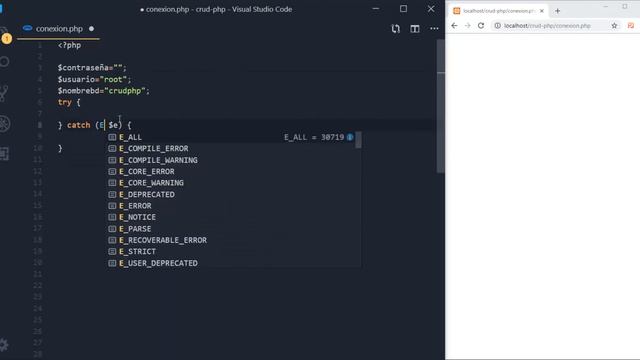Click the suggestion list scrollbar
The image size is (640, 360).
(x=358, y=140)
